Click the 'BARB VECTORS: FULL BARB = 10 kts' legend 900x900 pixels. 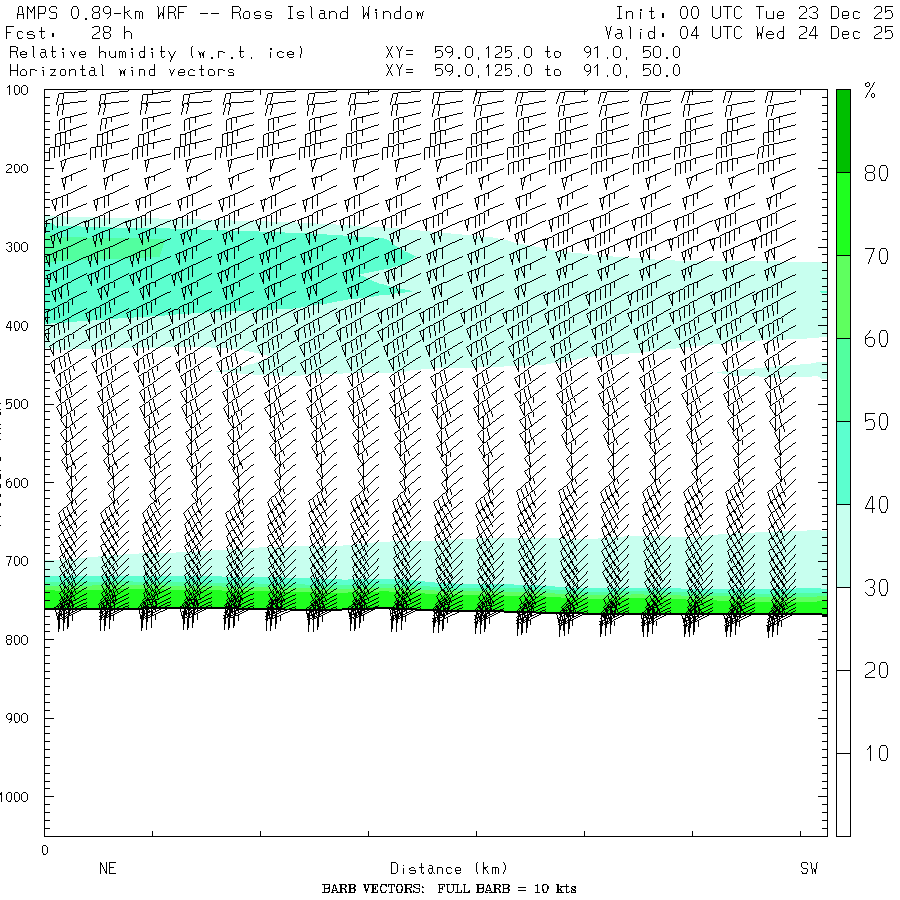click(x=449, y=889)
